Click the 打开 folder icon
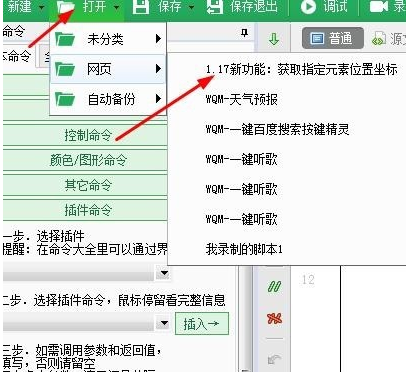 (x=66, y=7)
